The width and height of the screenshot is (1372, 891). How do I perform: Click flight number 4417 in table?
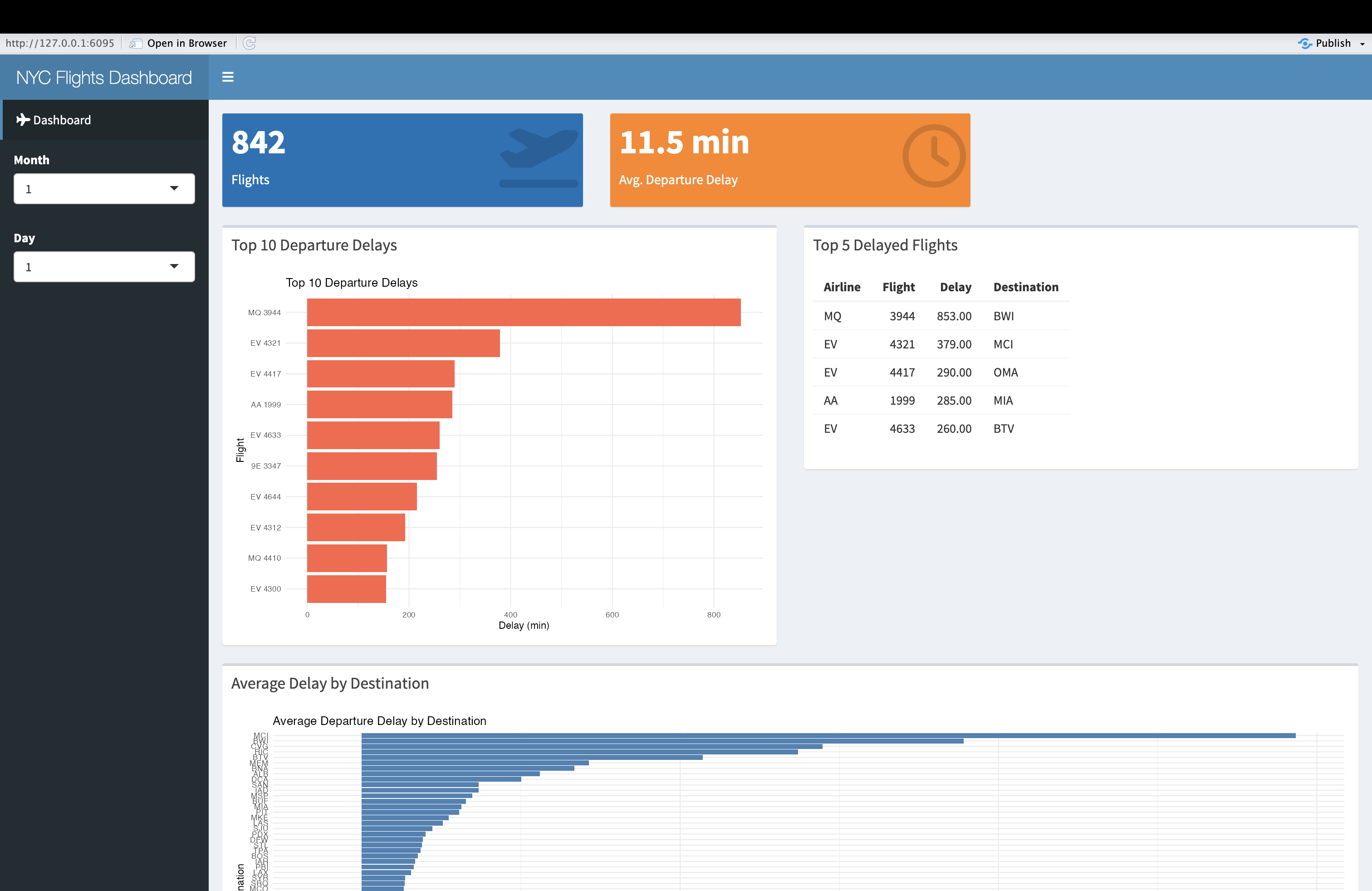click(902, 372)
